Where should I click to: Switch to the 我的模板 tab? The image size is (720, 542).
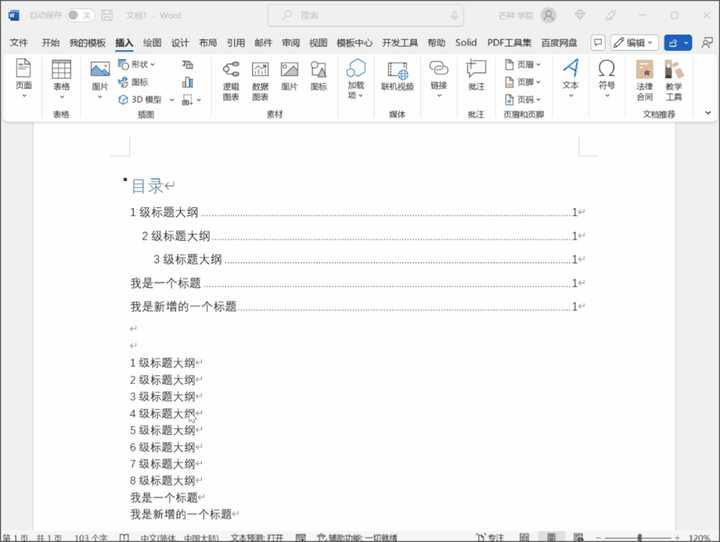coord(87,43)
